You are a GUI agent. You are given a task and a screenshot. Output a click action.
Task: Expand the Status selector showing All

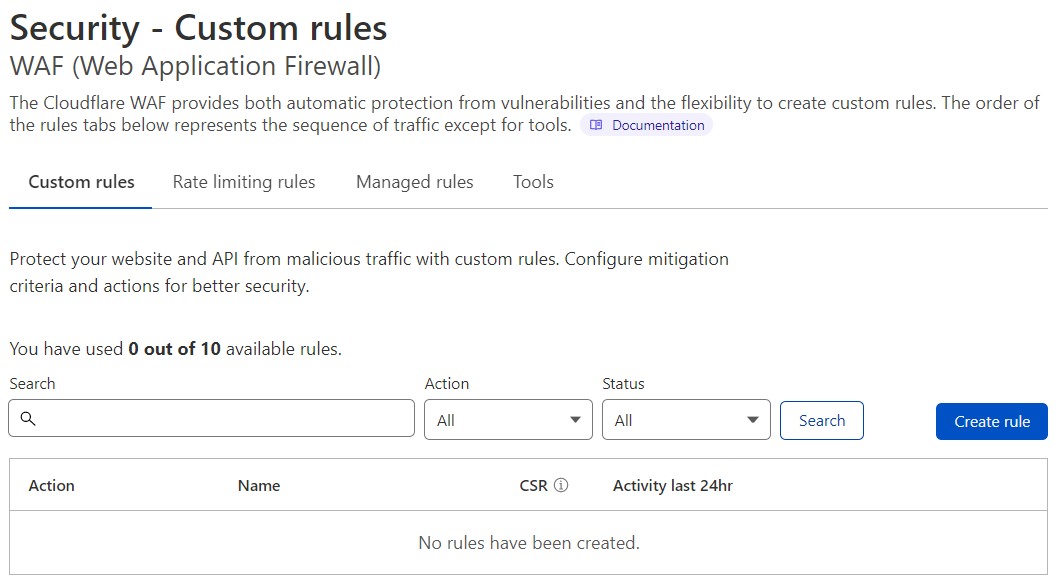(x=686, y=419)
